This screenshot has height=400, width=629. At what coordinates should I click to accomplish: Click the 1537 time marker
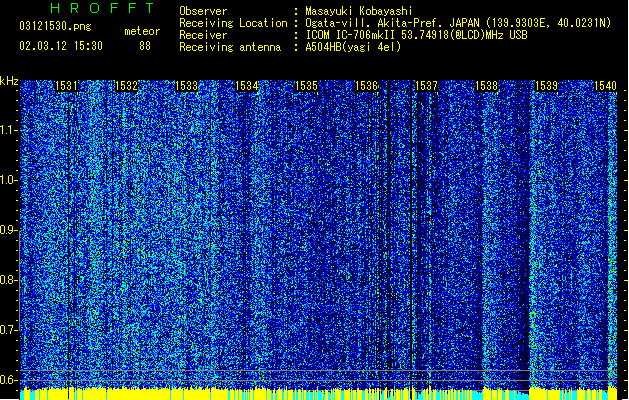(x=426, y=86)
